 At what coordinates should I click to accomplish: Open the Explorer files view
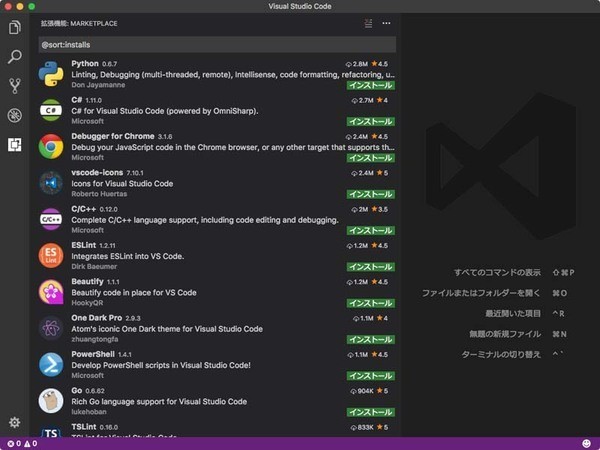coord(15,27)
